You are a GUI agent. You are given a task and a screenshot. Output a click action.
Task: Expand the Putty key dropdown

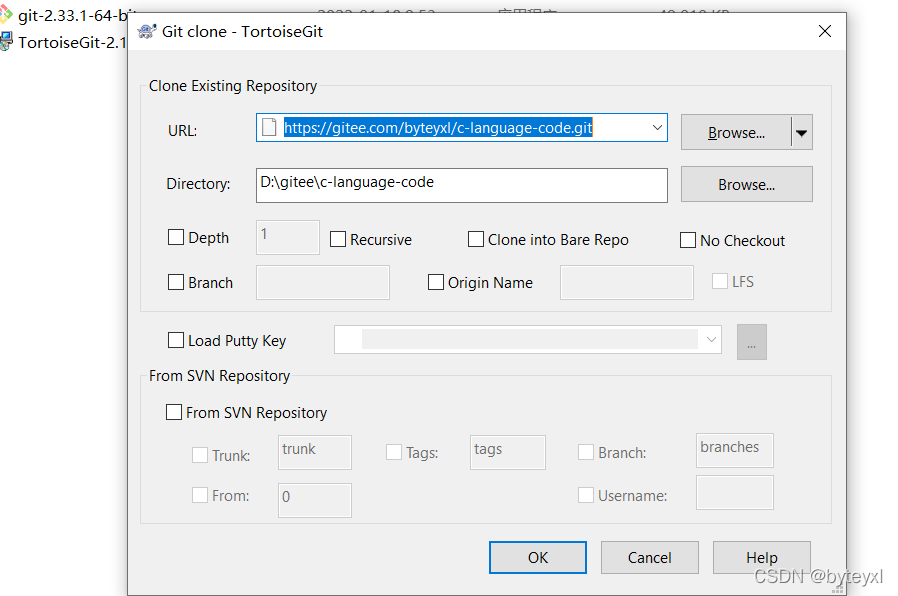coord(711,340)
